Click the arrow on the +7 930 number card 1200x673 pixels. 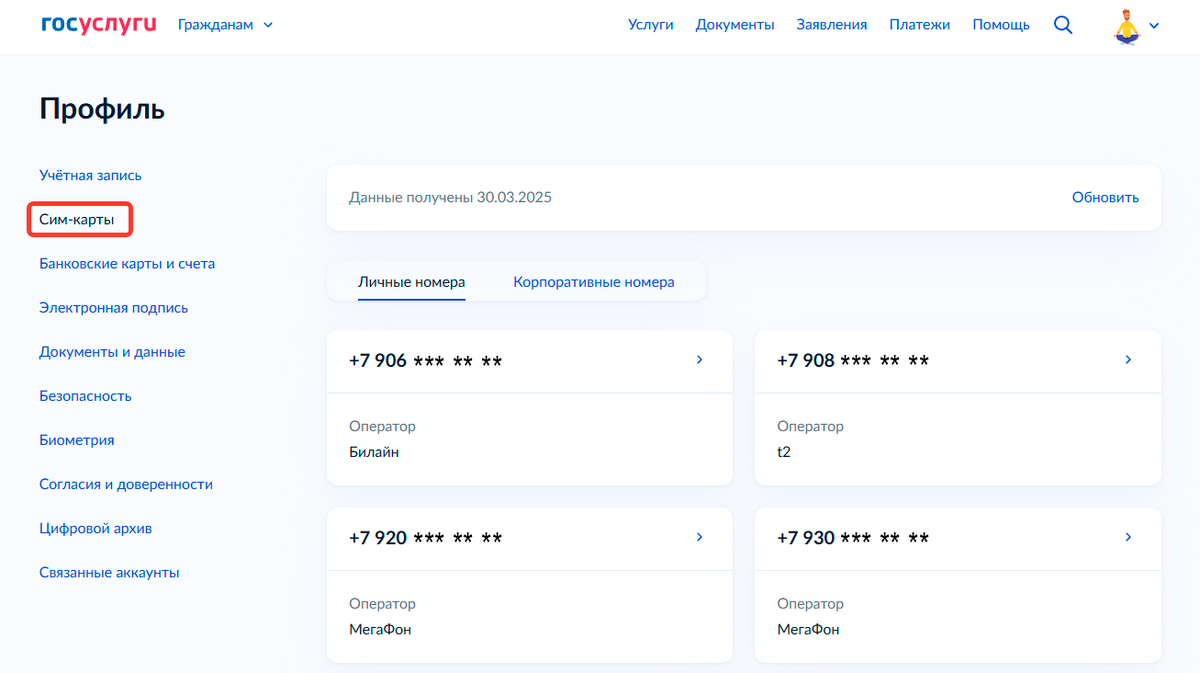(x=1127, y=537)
